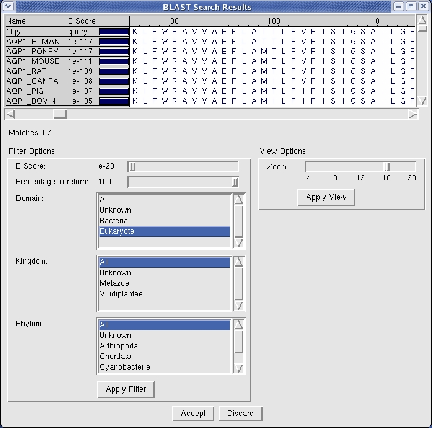Select All in the Kingdom list
Viewport: 432px width, 428px height.
[165, 262]
